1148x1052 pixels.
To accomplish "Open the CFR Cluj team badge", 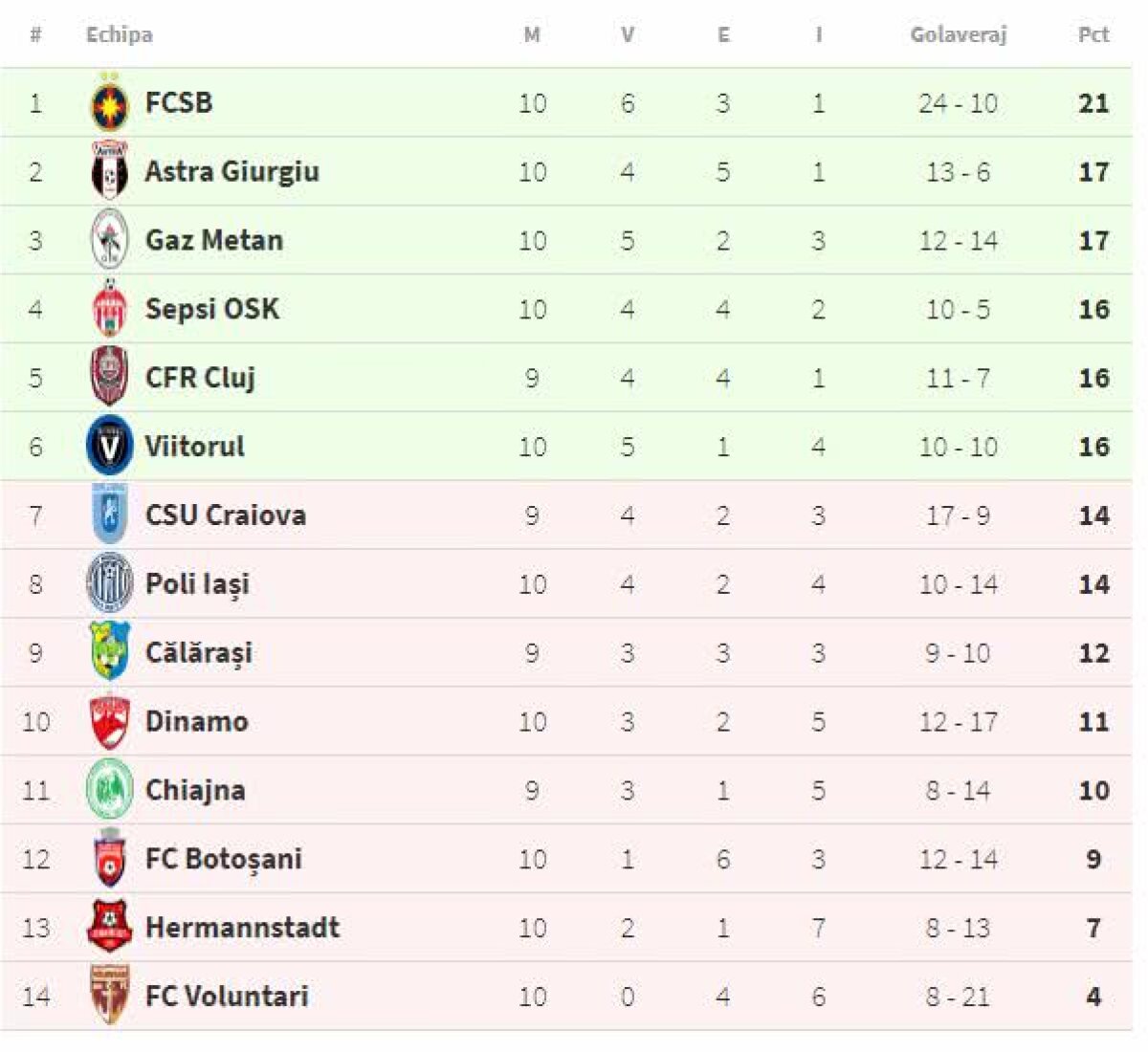I will pyautogui.click(x=110, y=378).
